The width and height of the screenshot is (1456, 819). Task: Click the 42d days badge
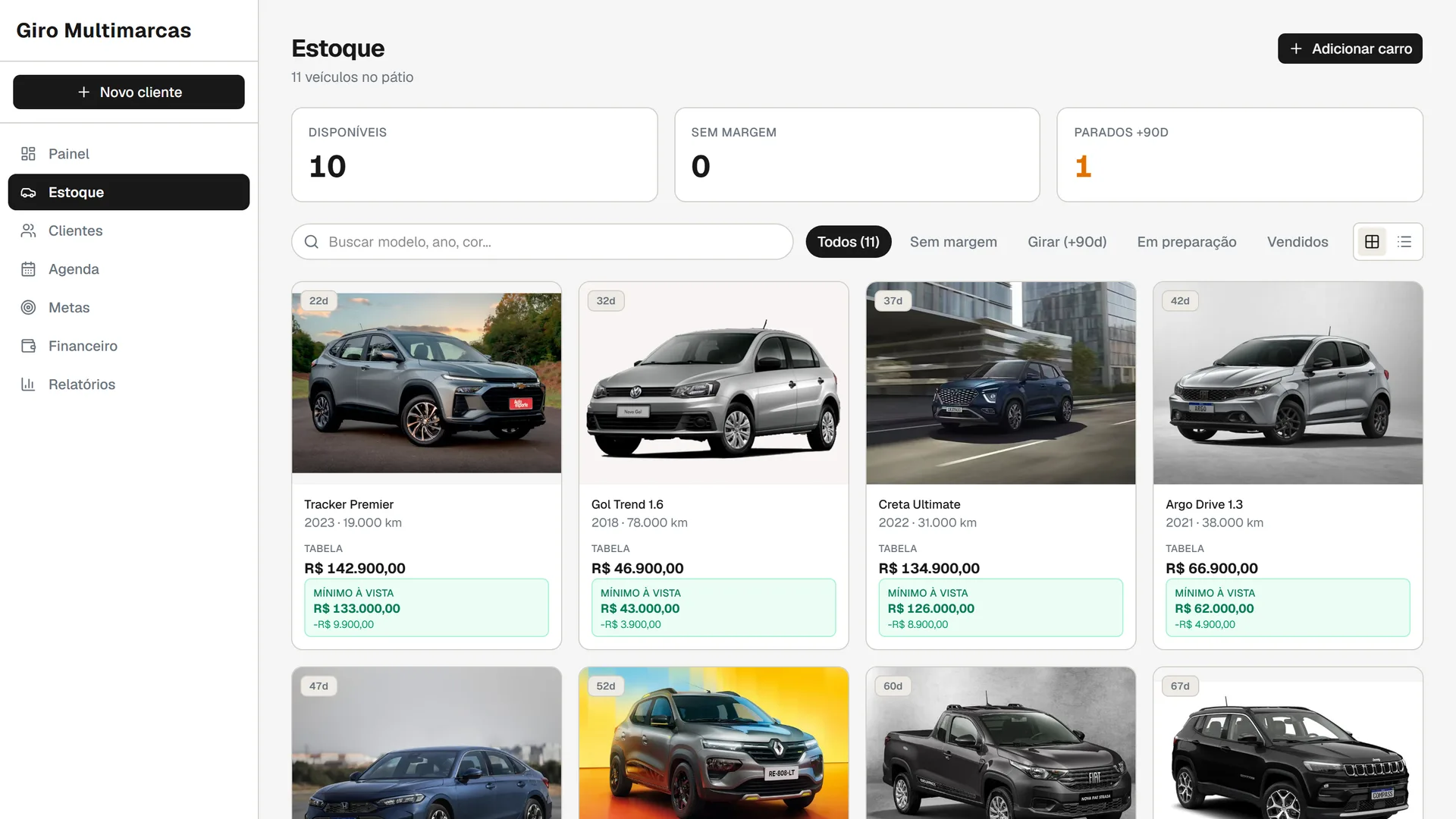point(1180,301)
